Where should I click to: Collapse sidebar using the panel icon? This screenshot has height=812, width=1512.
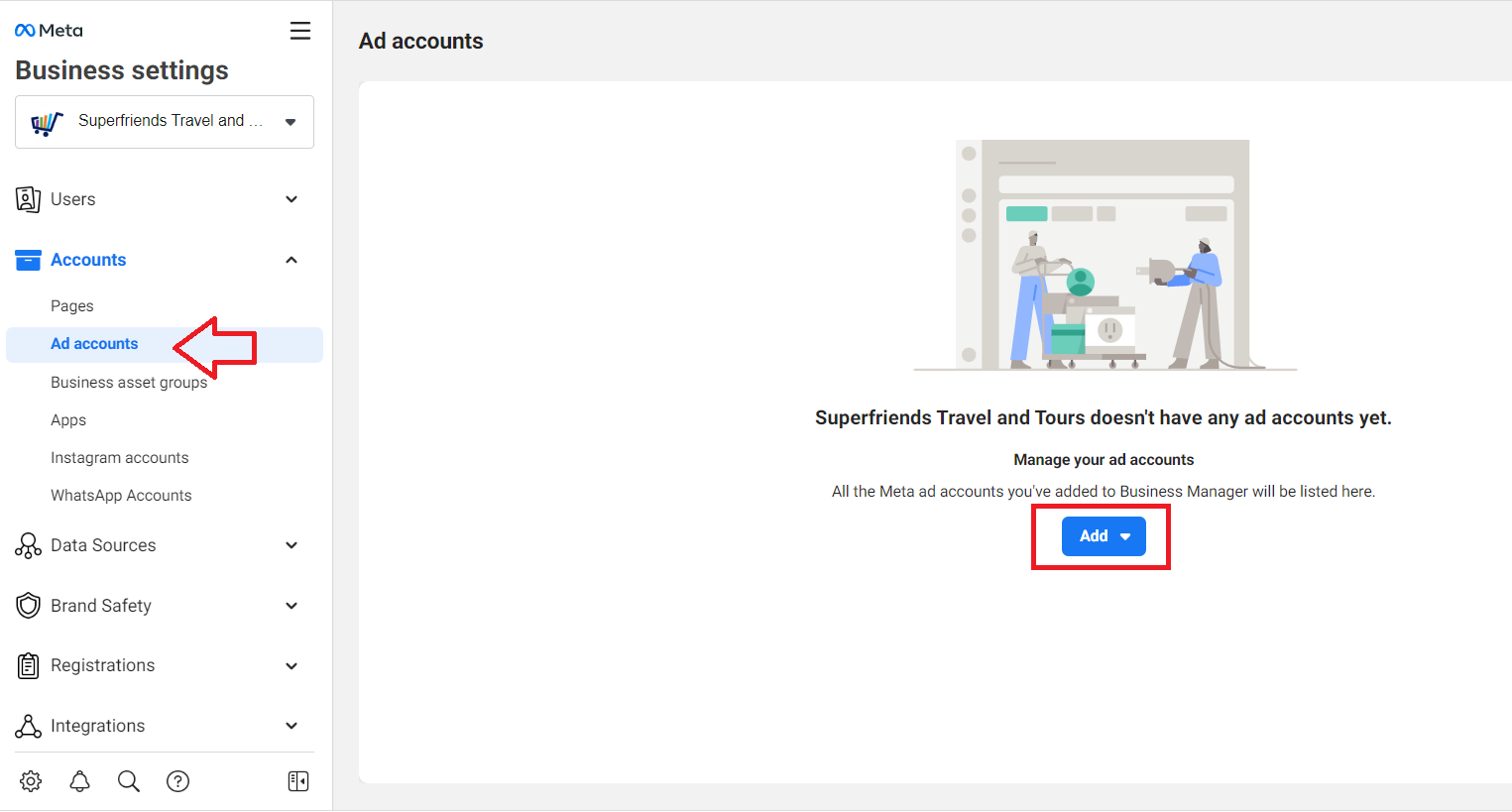[x=298, y=781]
